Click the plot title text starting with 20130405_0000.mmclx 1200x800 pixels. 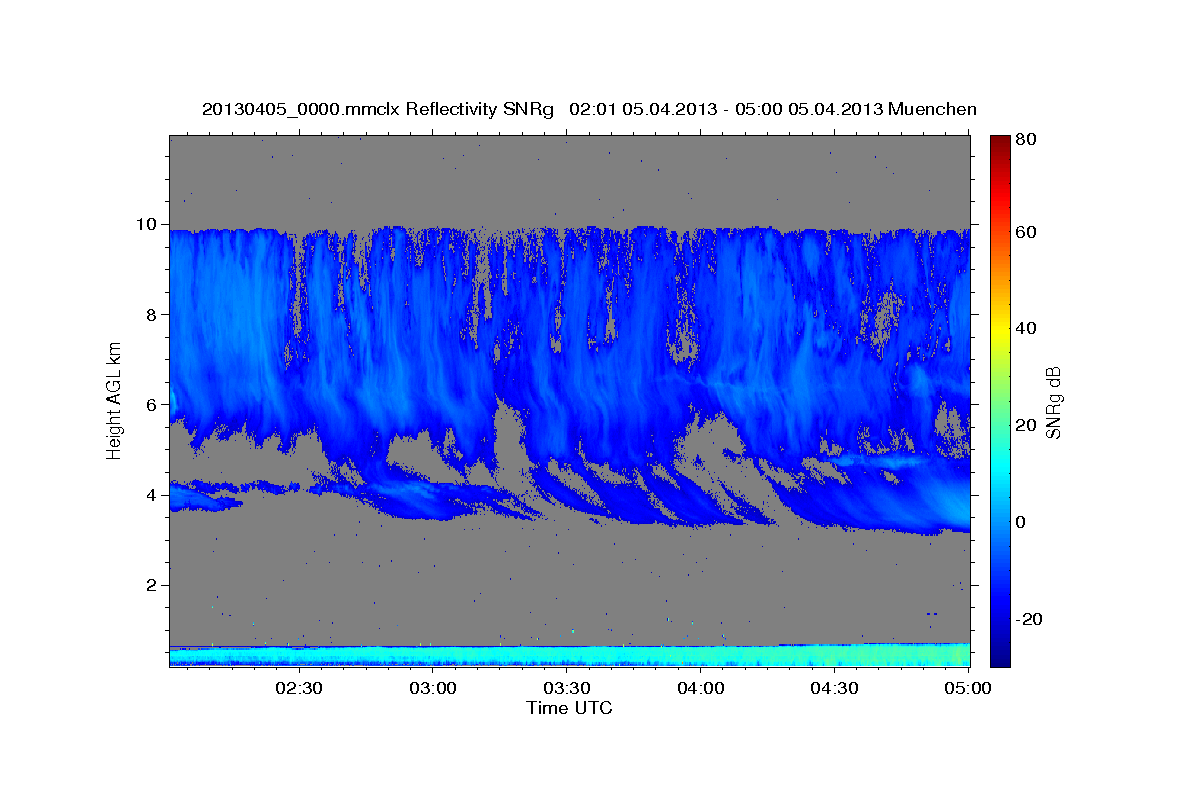[x=589, y=109]
